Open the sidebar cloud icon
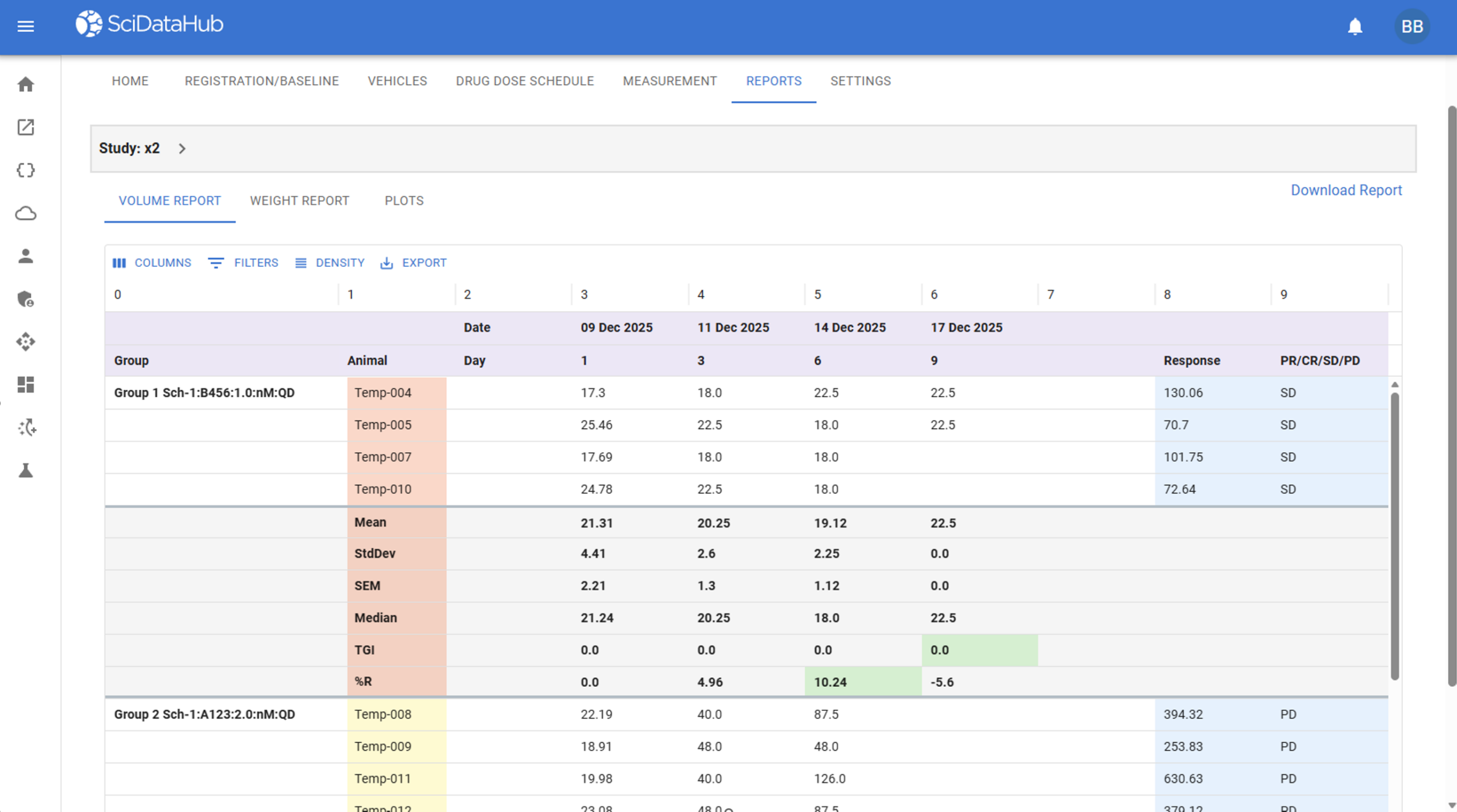1457x812 pixels. pos(26,213)
